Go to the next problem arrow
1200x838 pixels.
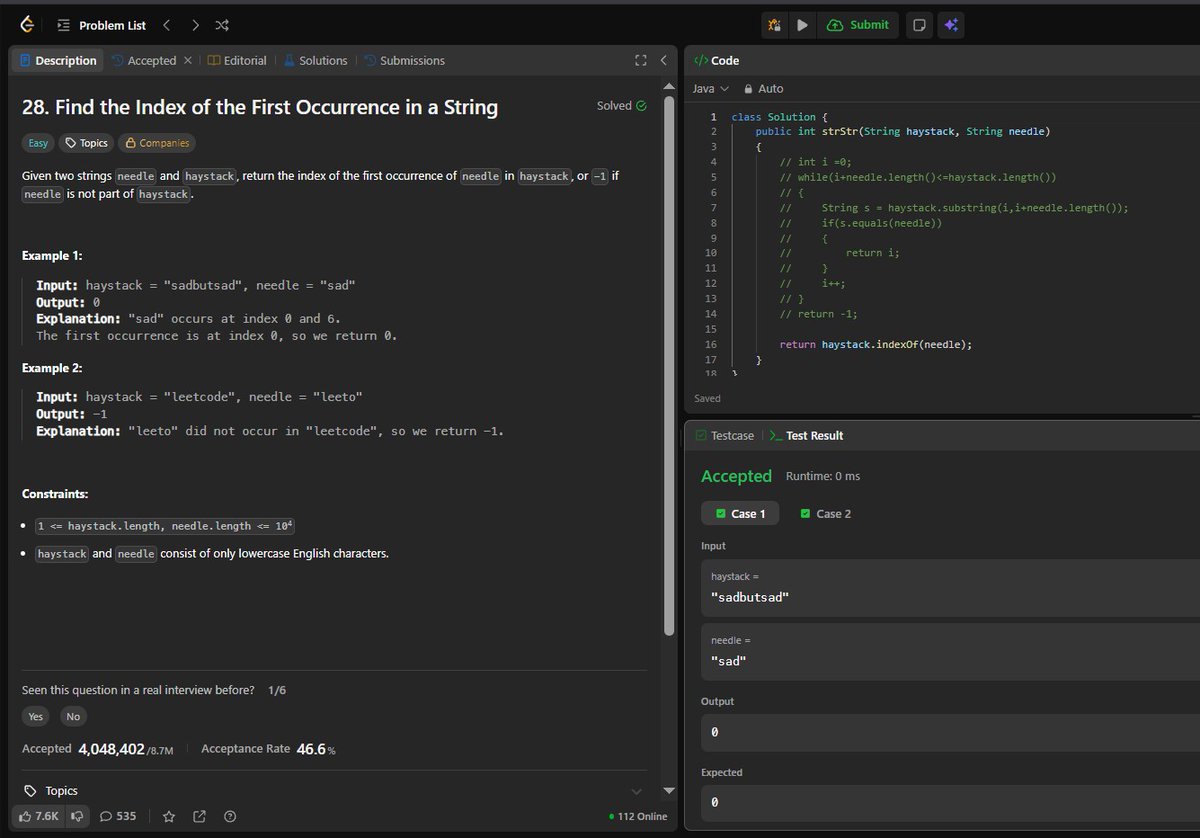[195, 25]
